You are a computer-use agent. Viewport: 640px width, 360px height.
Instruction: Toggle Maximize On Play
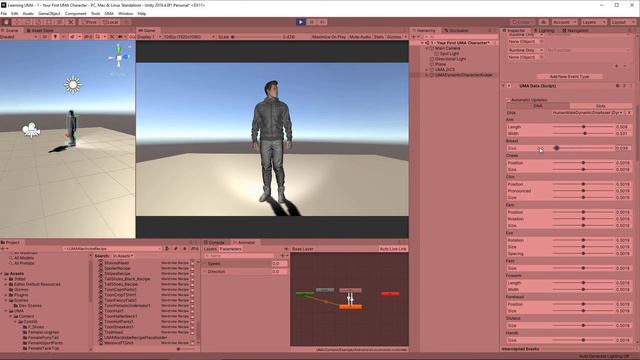tap(329, 37)
